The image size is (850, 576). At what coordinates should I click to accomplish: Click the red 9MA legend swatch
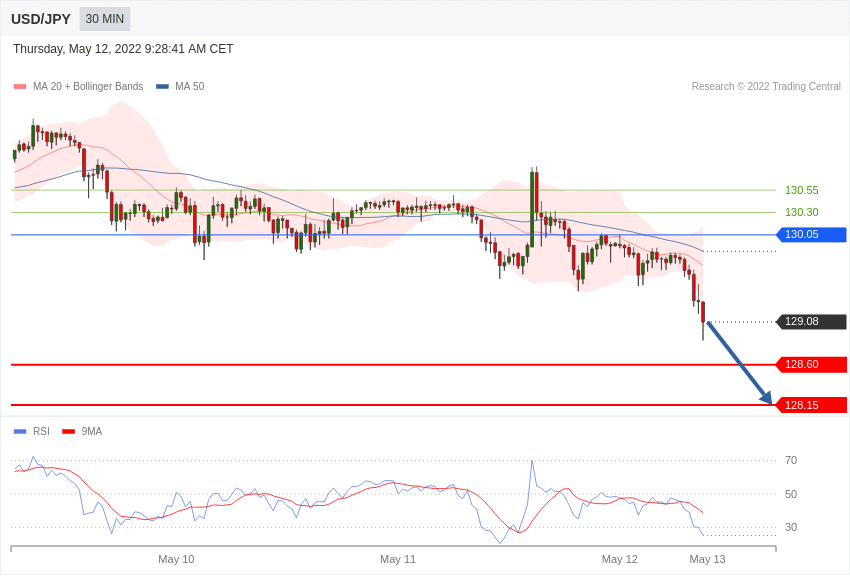[68, 431]
